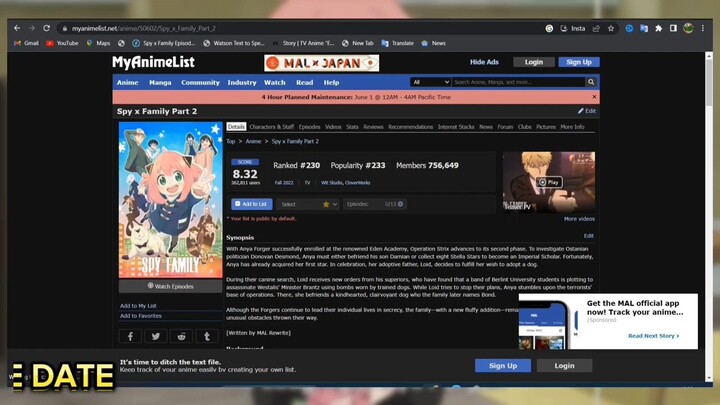Click Hide Ads link
The width and height of the screenshot is (720, 405).
(484, 62)
